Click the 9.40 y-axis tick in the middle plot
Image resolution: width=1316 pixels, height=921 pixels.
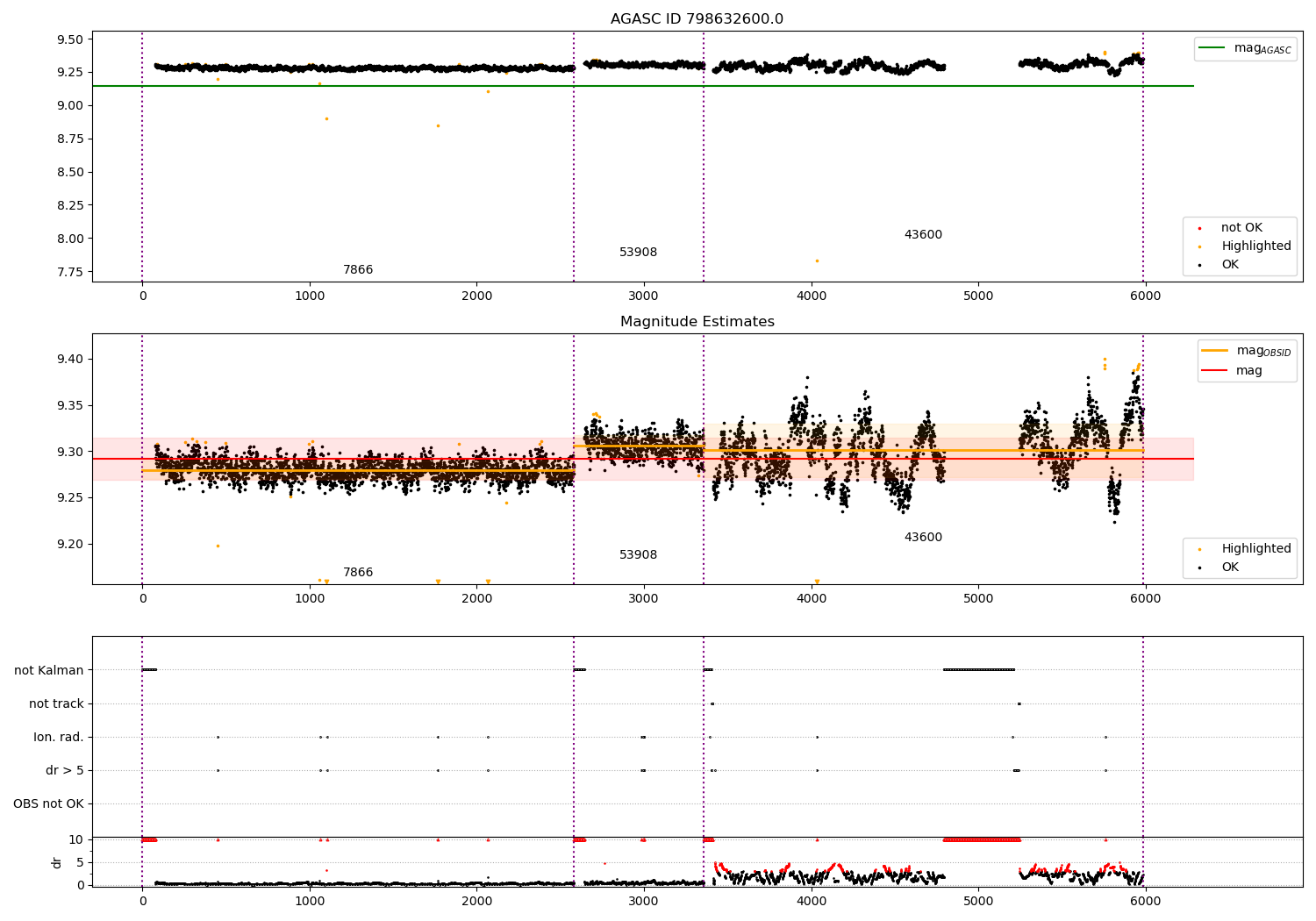click(x=70, y=360)
